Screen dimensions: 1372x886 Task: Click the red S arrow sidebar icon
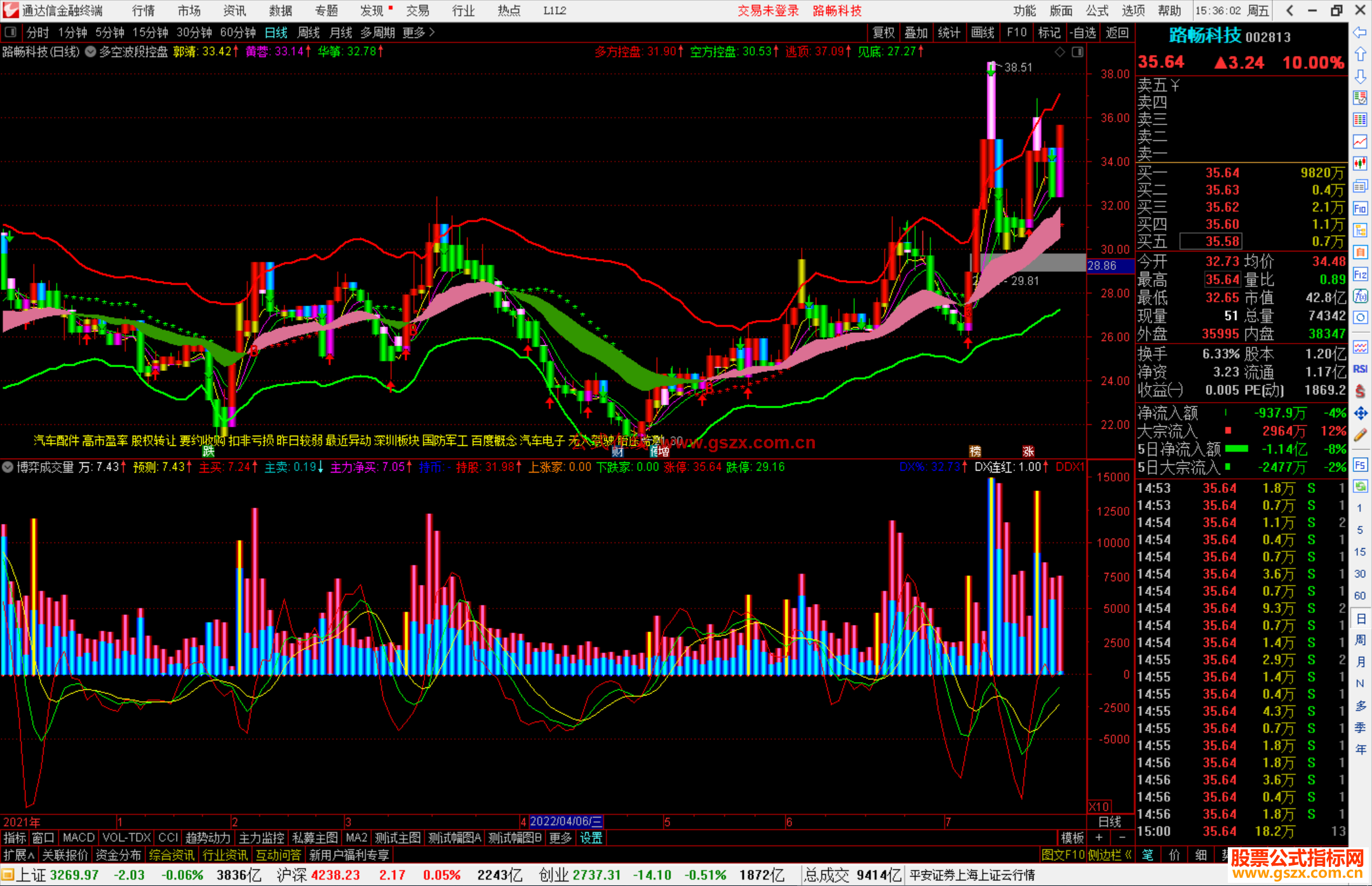tap(1360, 391)
